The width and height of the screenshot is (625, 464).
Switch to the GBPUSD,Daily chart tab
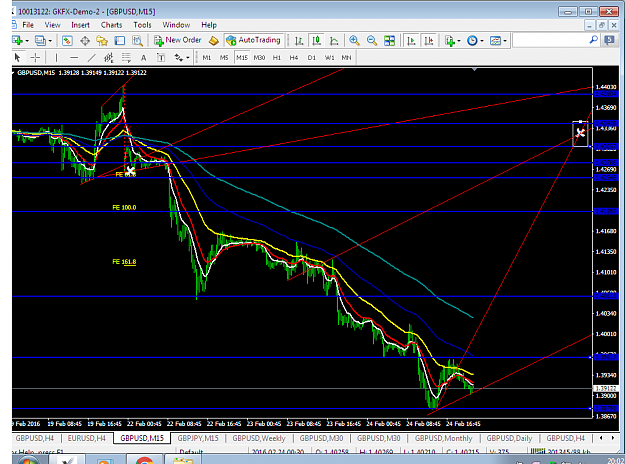tap(509, 438)
